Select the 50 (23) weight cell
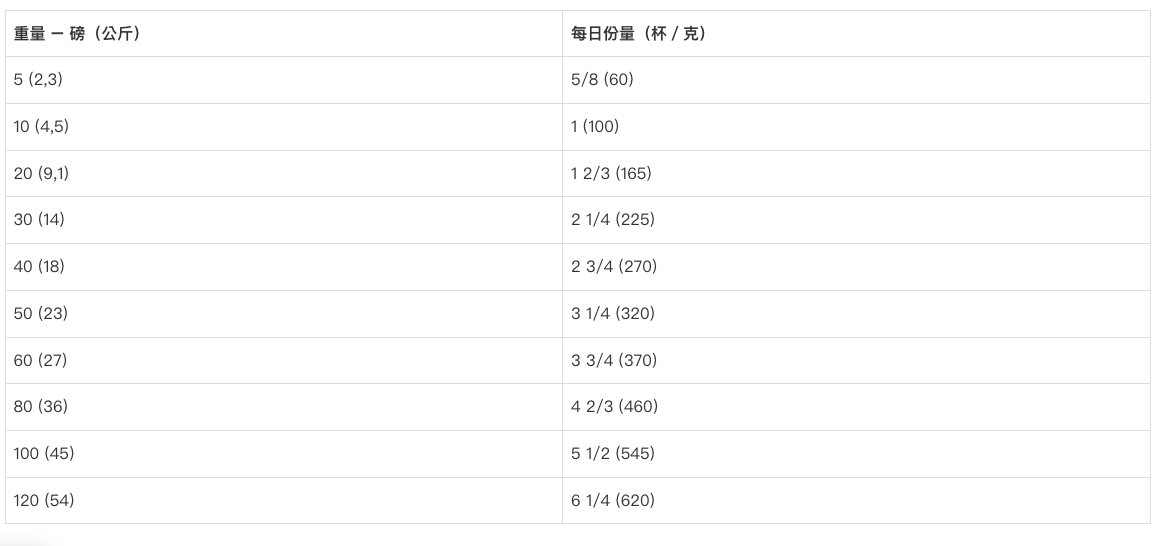Image resolution: width=1160 pixels, height=546 pixels. tap(41, 314)
